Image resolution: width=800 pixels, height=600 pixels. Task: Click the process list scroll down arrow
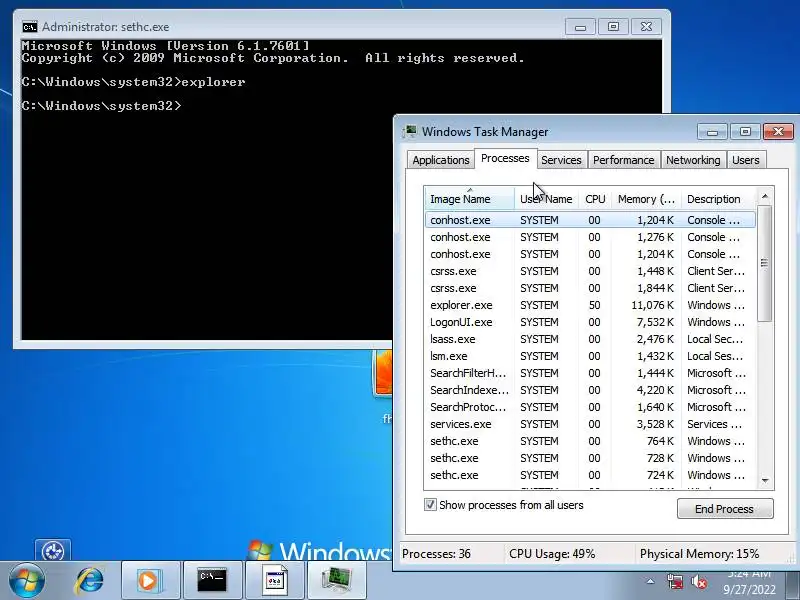pos(765,480)
